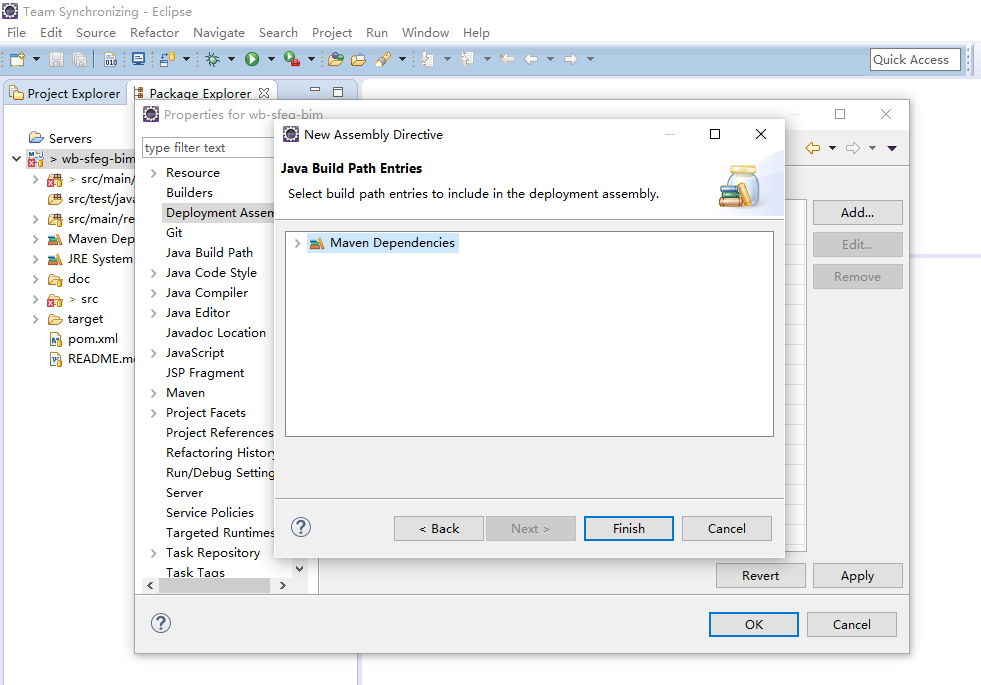This screenshot has height=685, width=981.
Task: Click the Save toolbar icon
Action: point(56,59)
